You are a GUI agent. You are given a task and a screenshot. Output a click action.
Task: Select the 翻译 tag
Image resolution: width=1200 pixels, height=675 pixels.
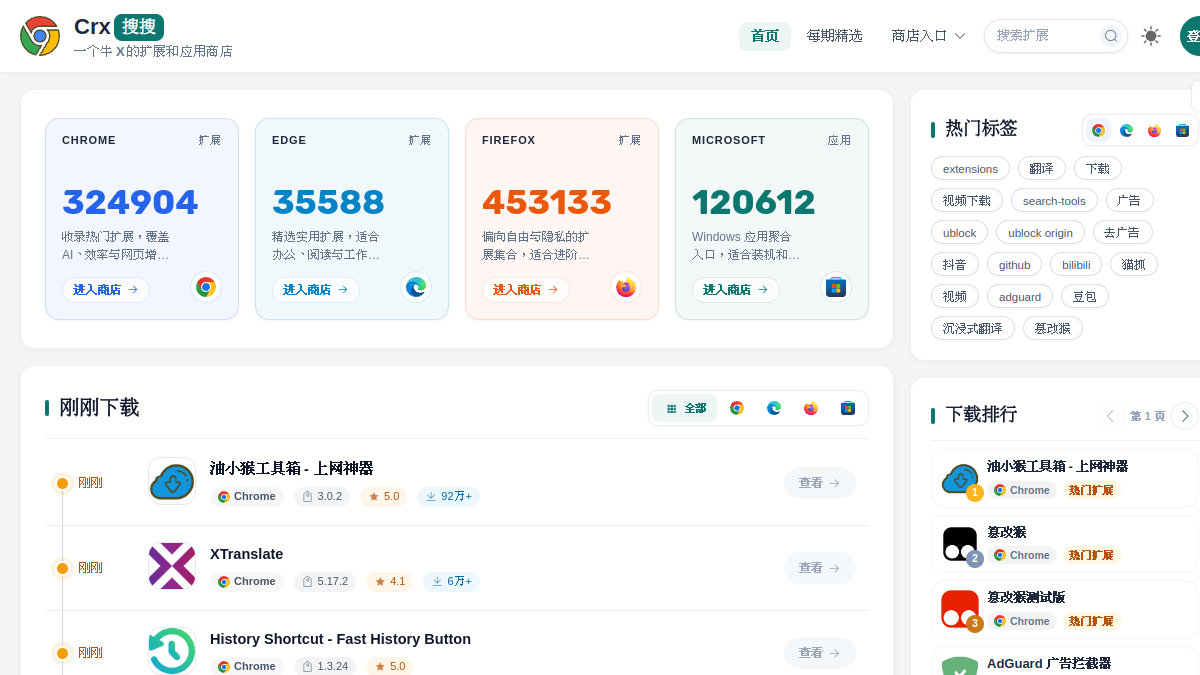(1041, 169)
